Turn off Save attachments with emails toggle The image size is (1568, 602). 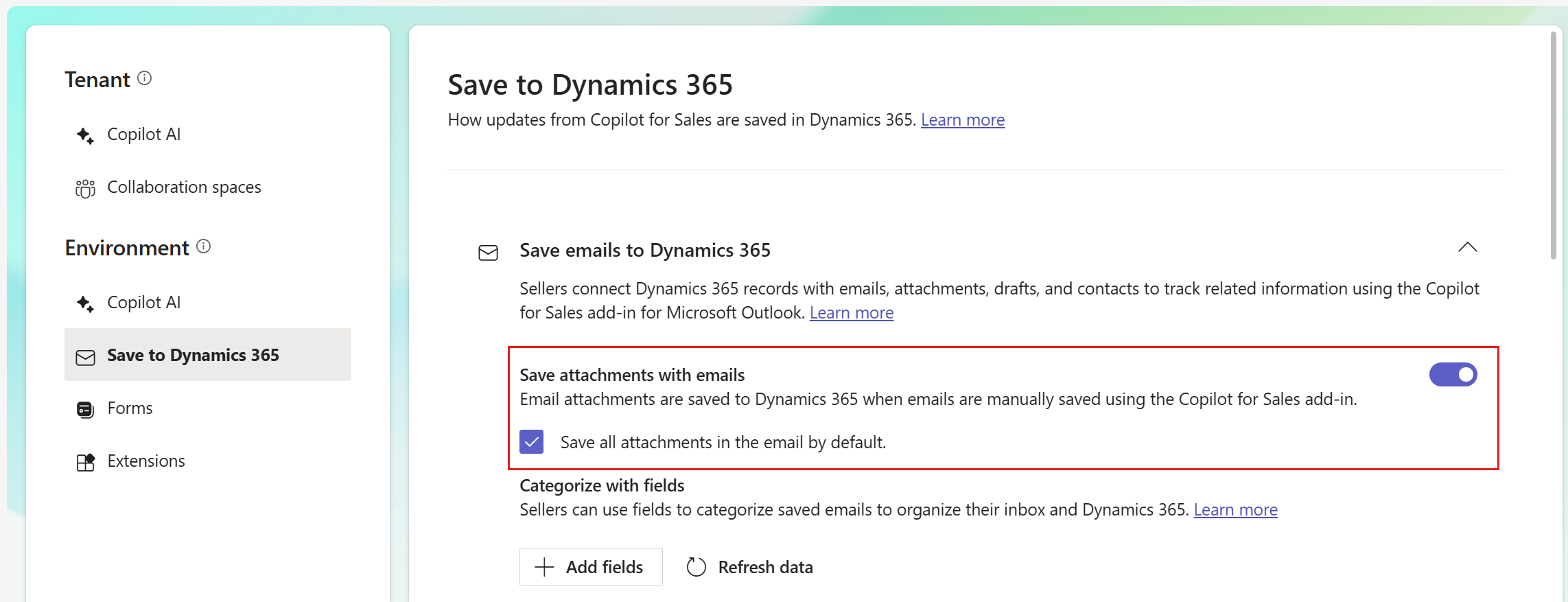pyautogui.click(x=1453, y=374)
